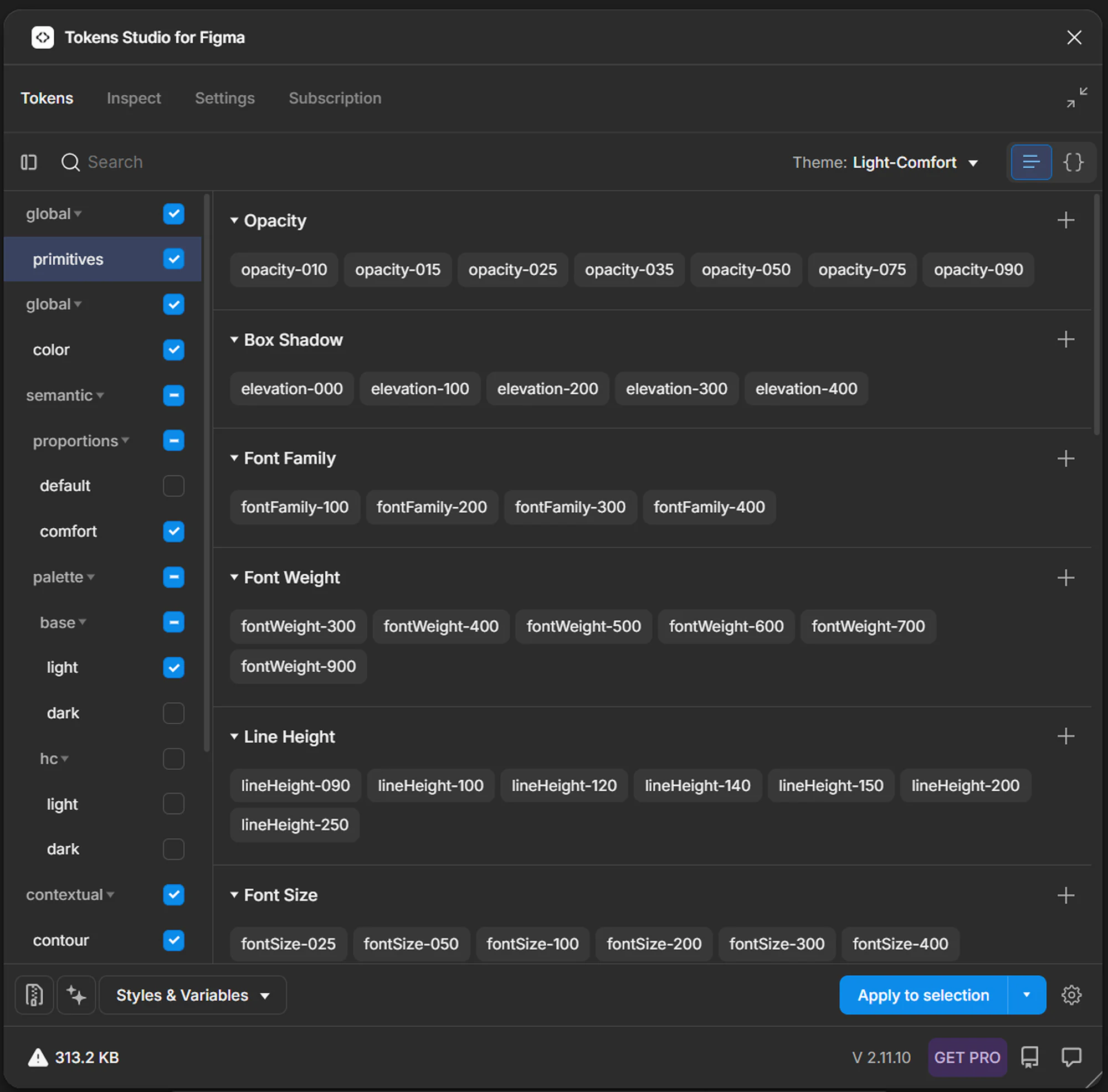
Task: Click the token list scrollbar
Action: (x=1096, y=315)
